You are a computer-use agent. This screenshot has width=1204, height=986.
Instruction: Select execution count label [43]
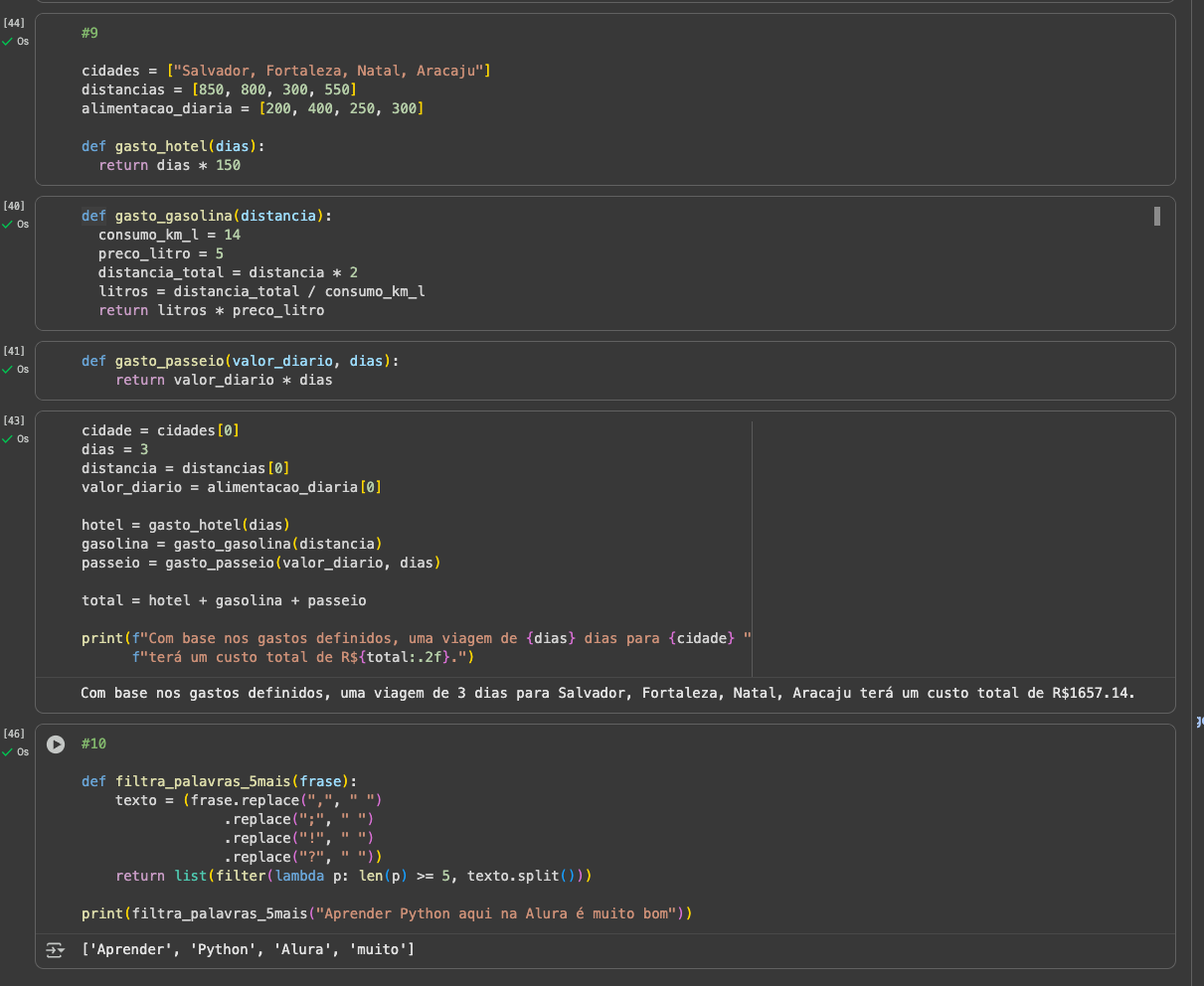(x=14, y=420)
